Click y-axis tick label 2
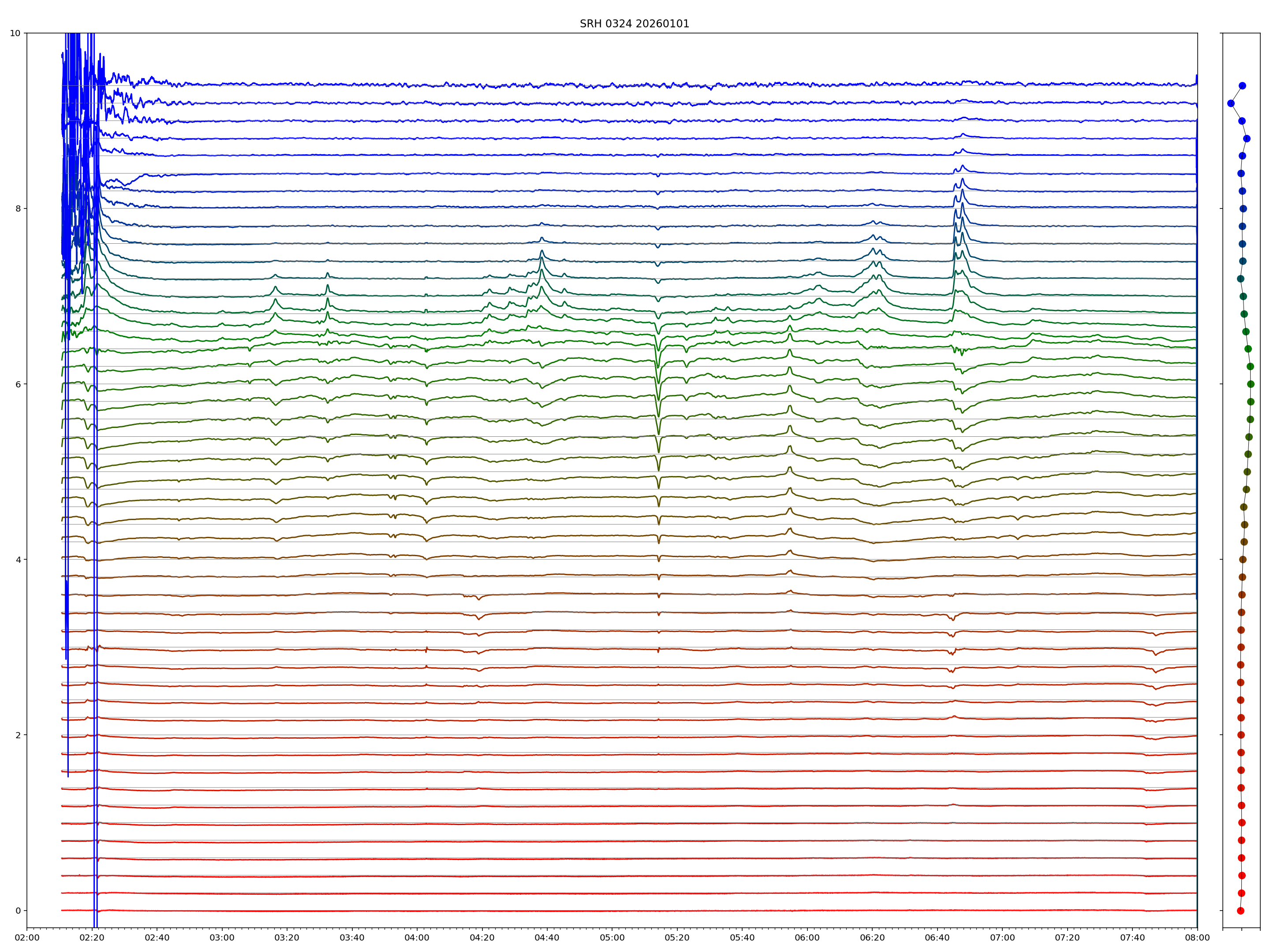 click(18, 735)
